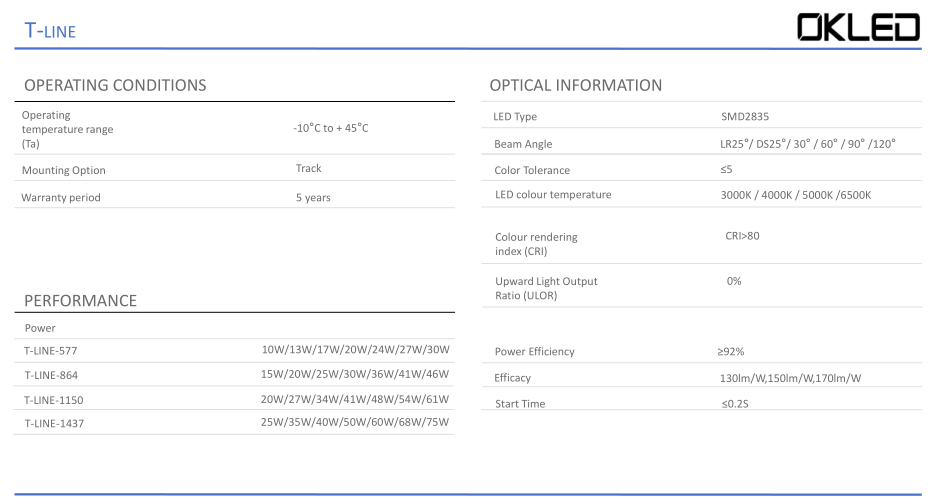The image size is (930, 500).
Task: Select '10W/13W/17W/20W/24W/27W/30W' power values
Action: 355,350
